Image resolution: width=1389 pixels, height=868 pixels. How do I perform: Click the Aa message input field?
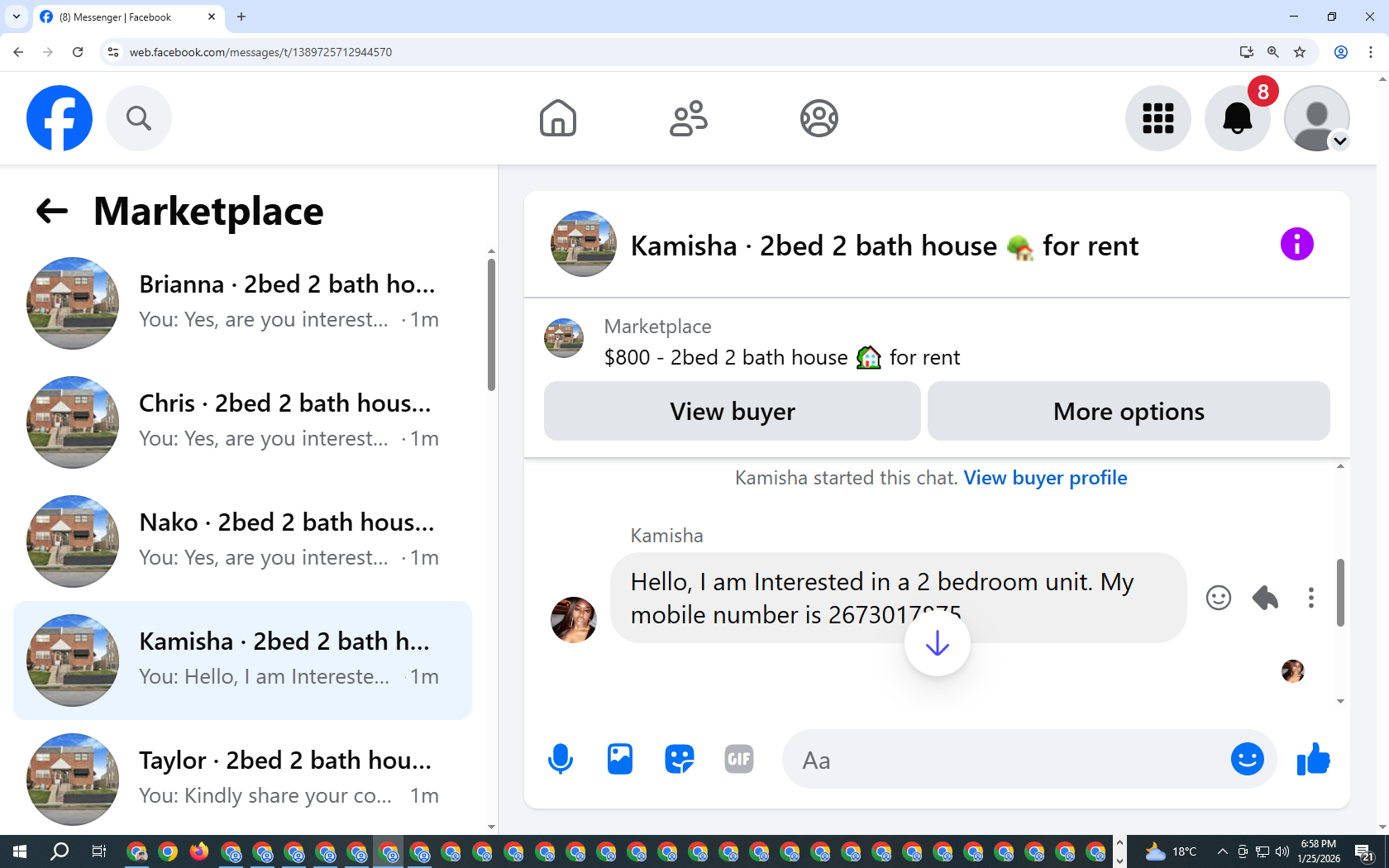(x=1007, y=759)
